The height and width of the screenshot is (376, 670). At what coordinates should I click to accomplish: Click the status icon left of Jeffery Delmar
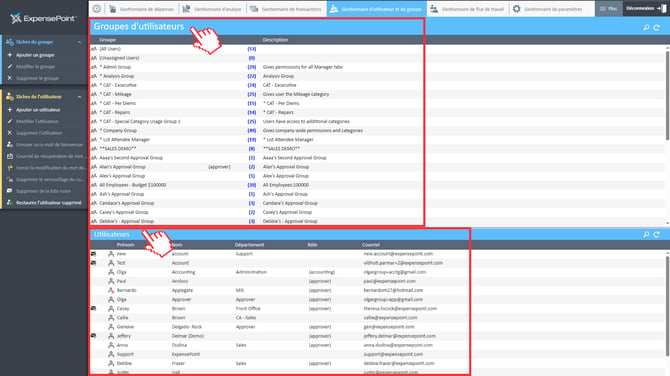coord(94,336)
